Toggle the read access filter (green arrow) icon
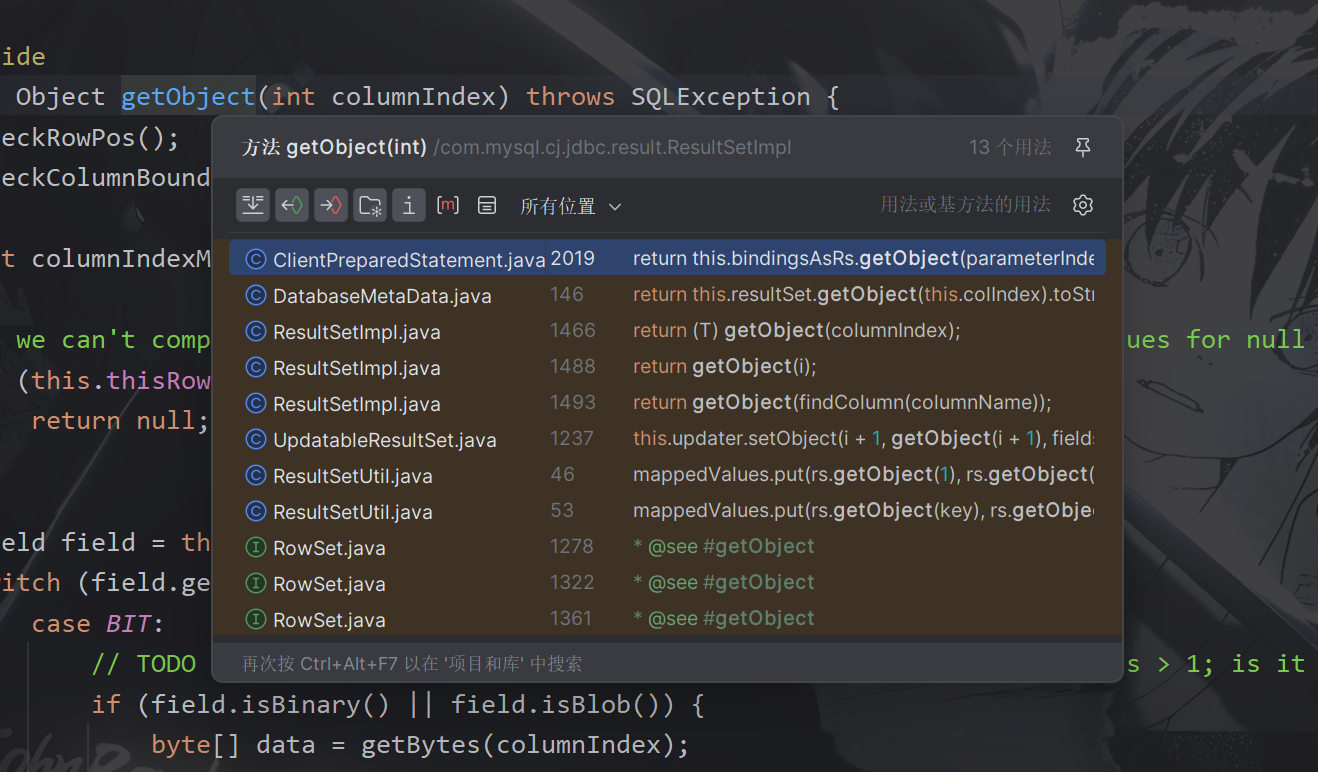 pyautogui.click(x=292, y=205)
